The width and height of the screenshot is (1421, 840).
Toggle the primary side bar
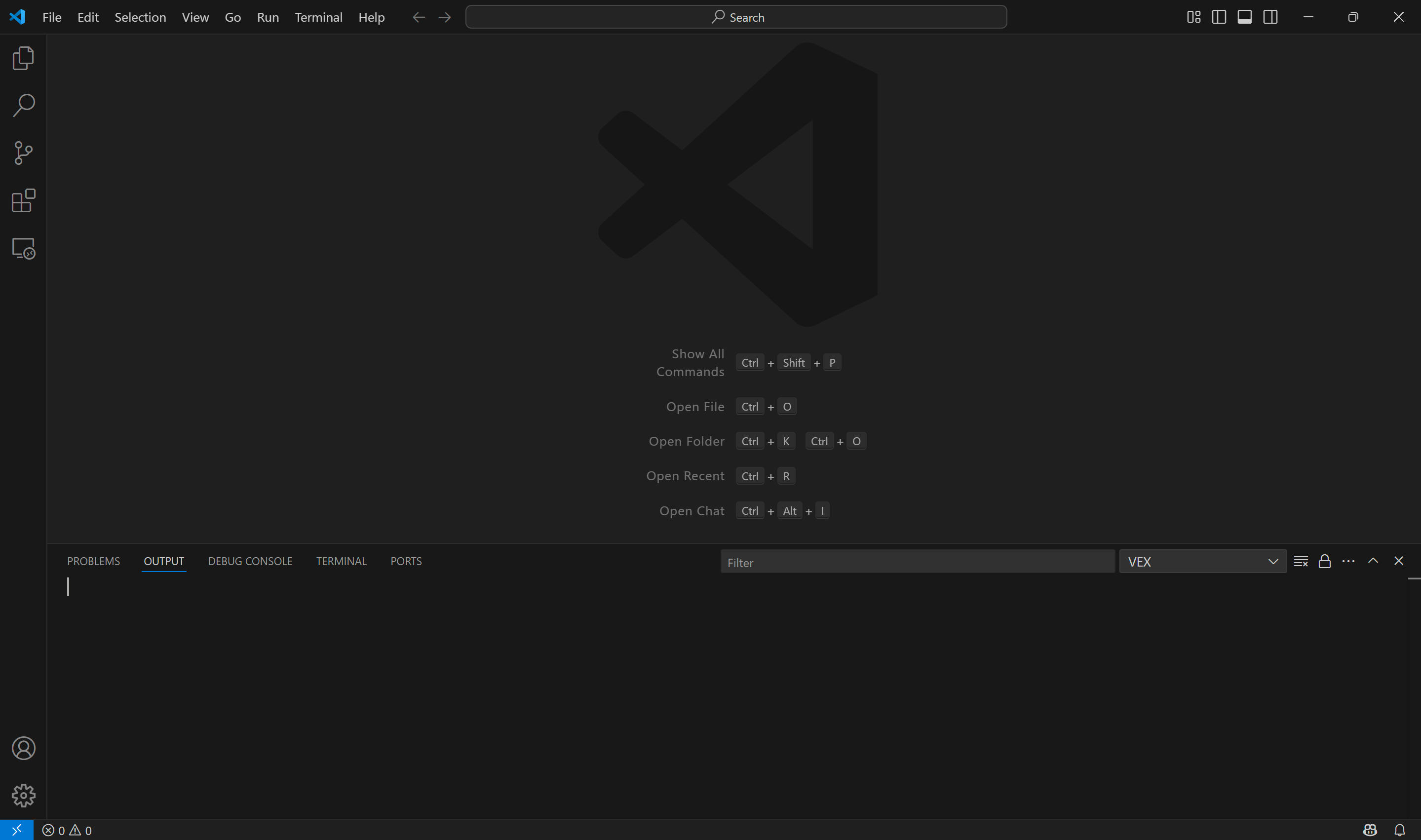pos(1219,17)
